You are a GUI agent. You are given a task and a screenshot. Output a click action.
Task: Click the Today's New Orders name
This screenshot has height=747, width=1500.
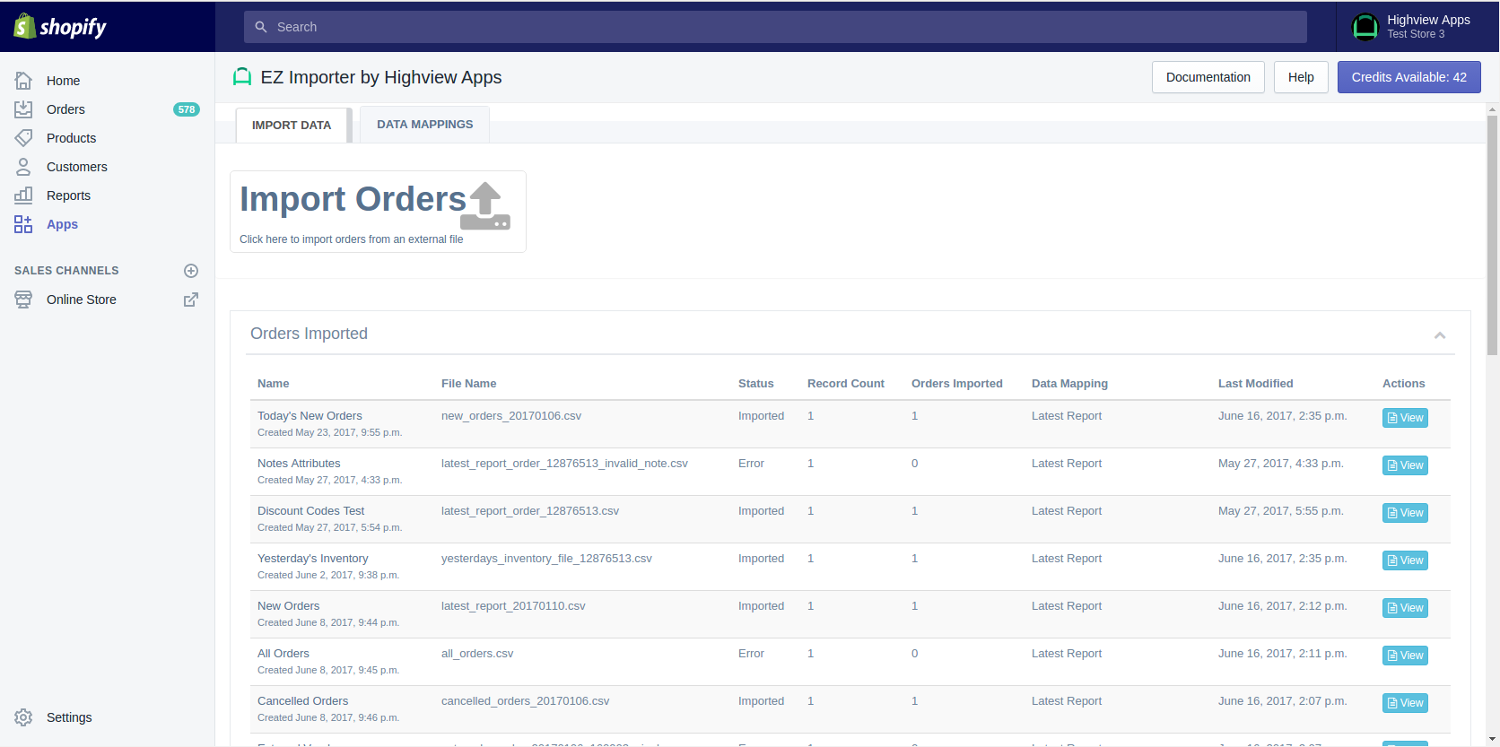(310, 416)
